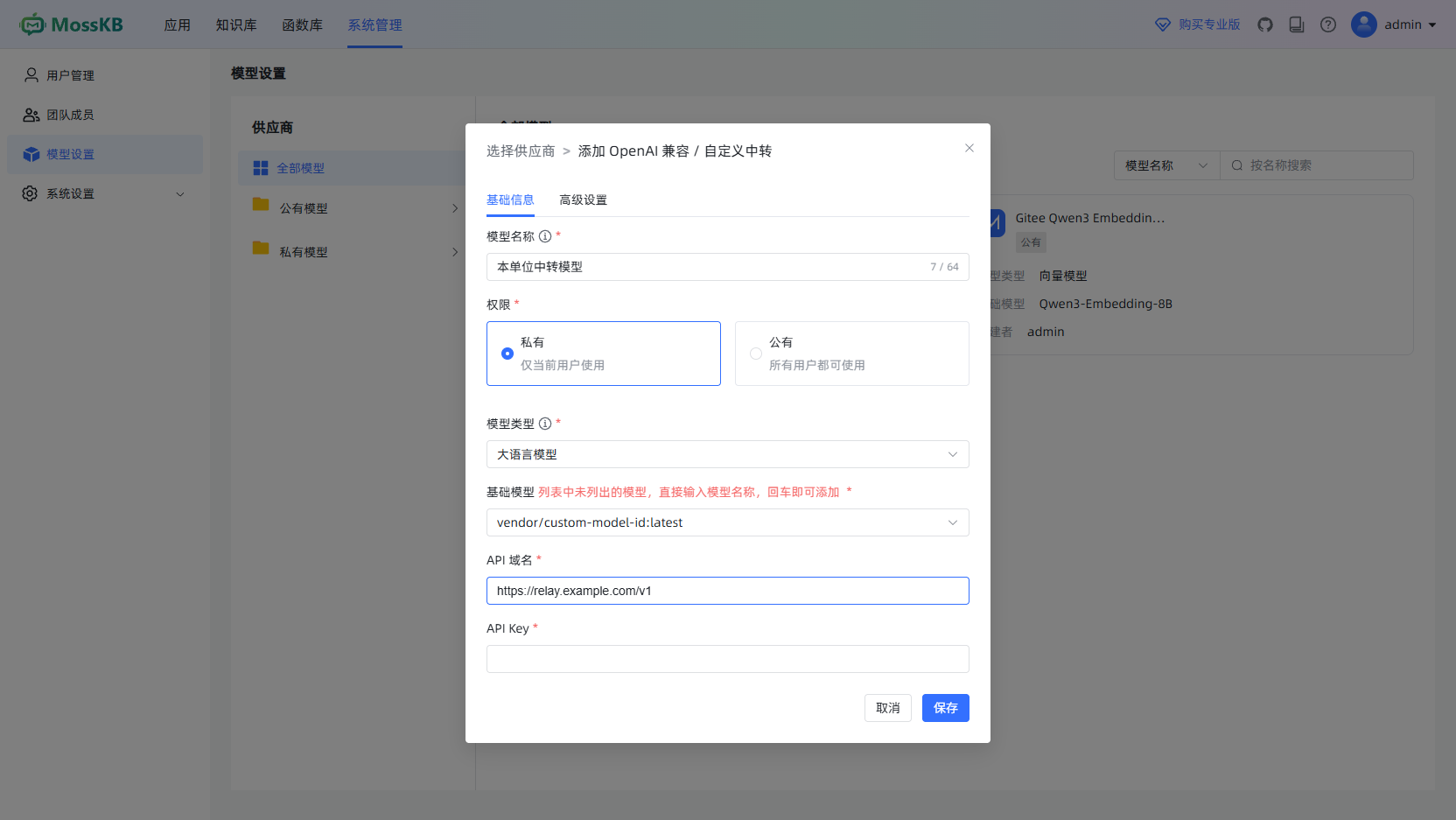Click the API Key input field
Image resolution: width=1456 pixels, height=820 pixels.
[728, 659]
